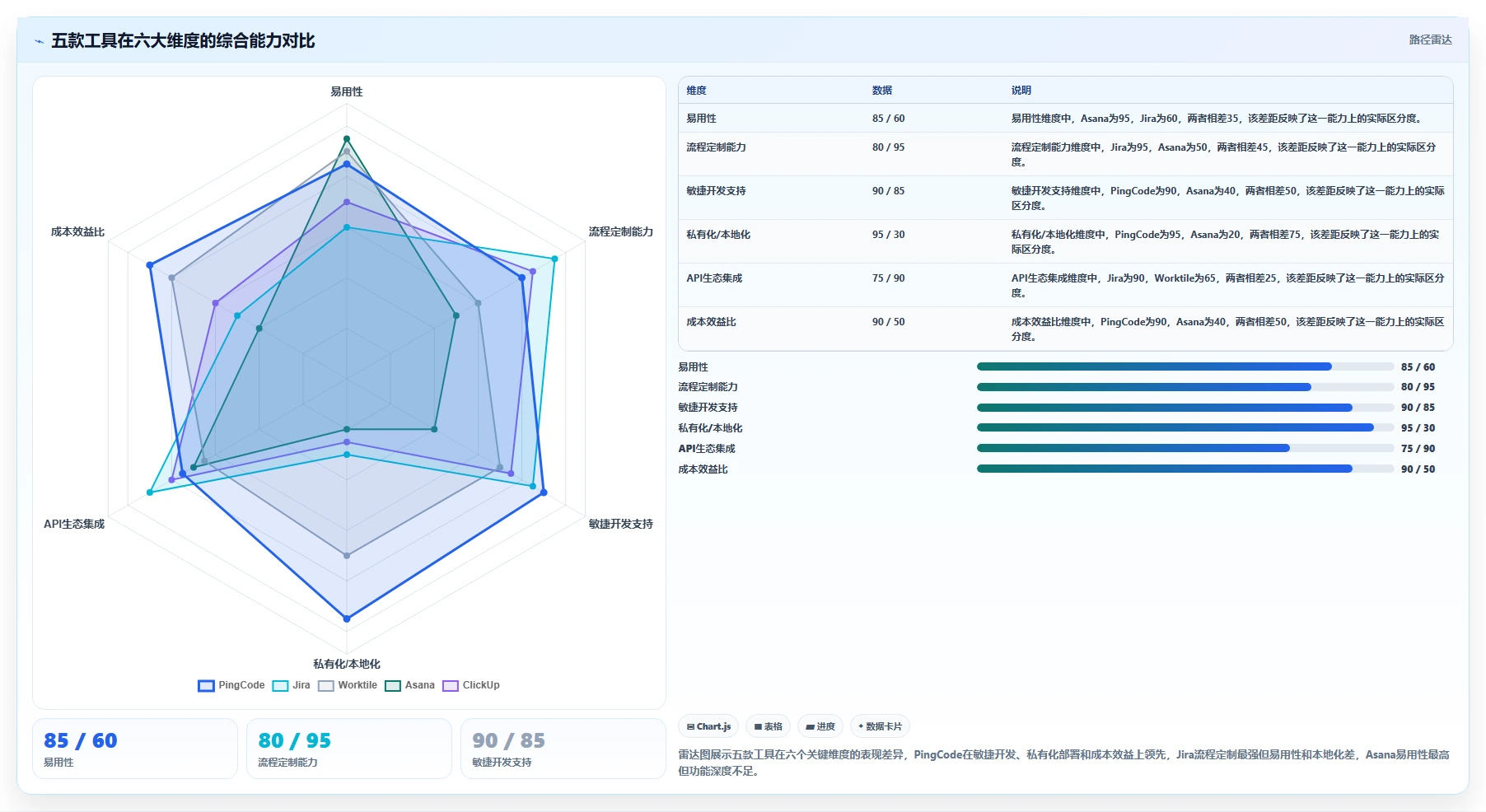
Task: Click Jira's data point on API生态集成 axis
Action: click(150, 492)
